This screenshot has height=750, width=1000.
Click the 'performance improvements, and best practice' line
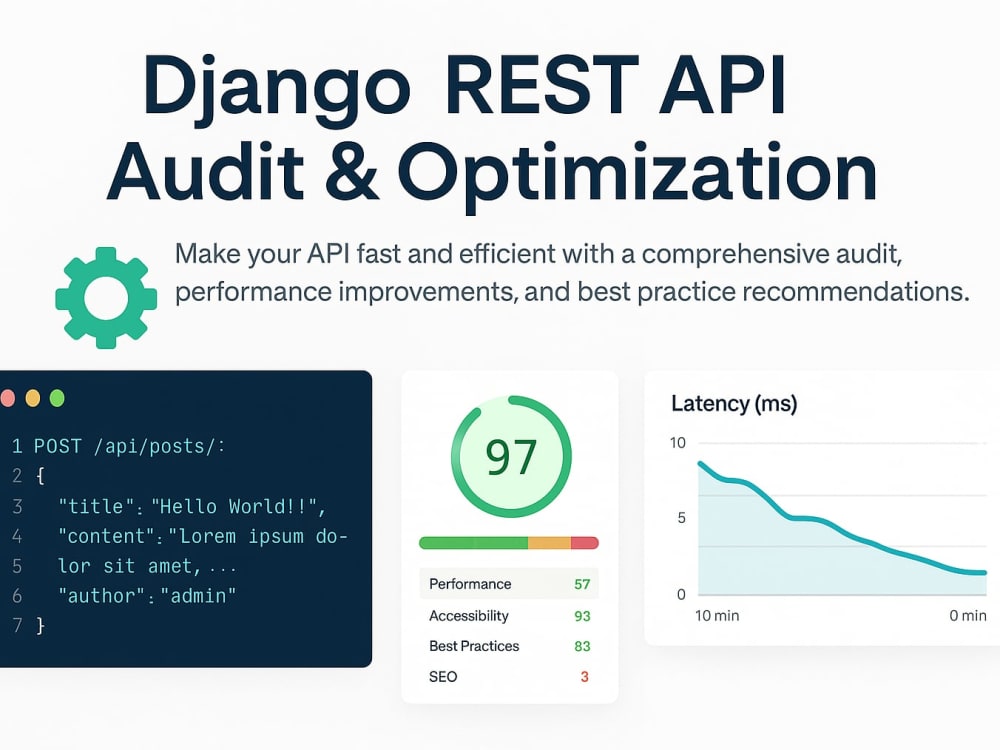[572, 291]
